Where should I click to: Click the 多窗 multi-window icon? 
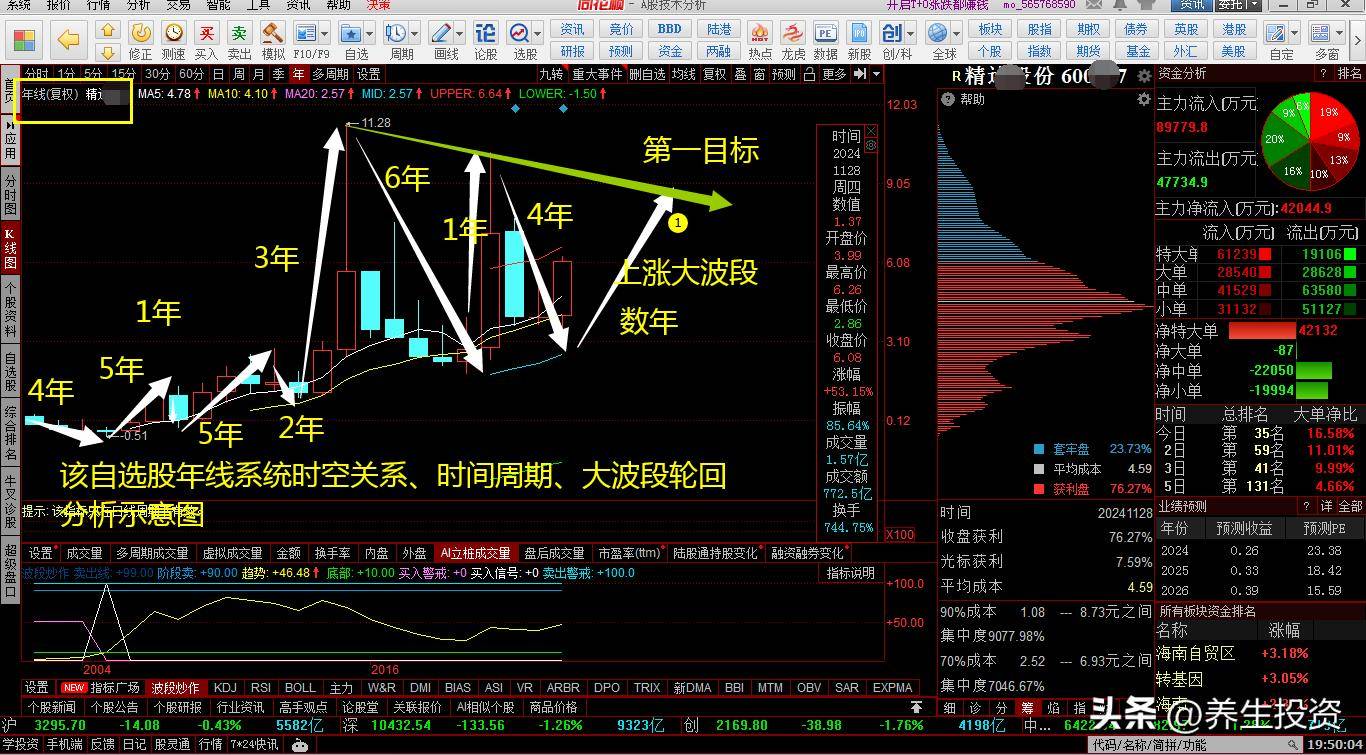click(1323, 34)
